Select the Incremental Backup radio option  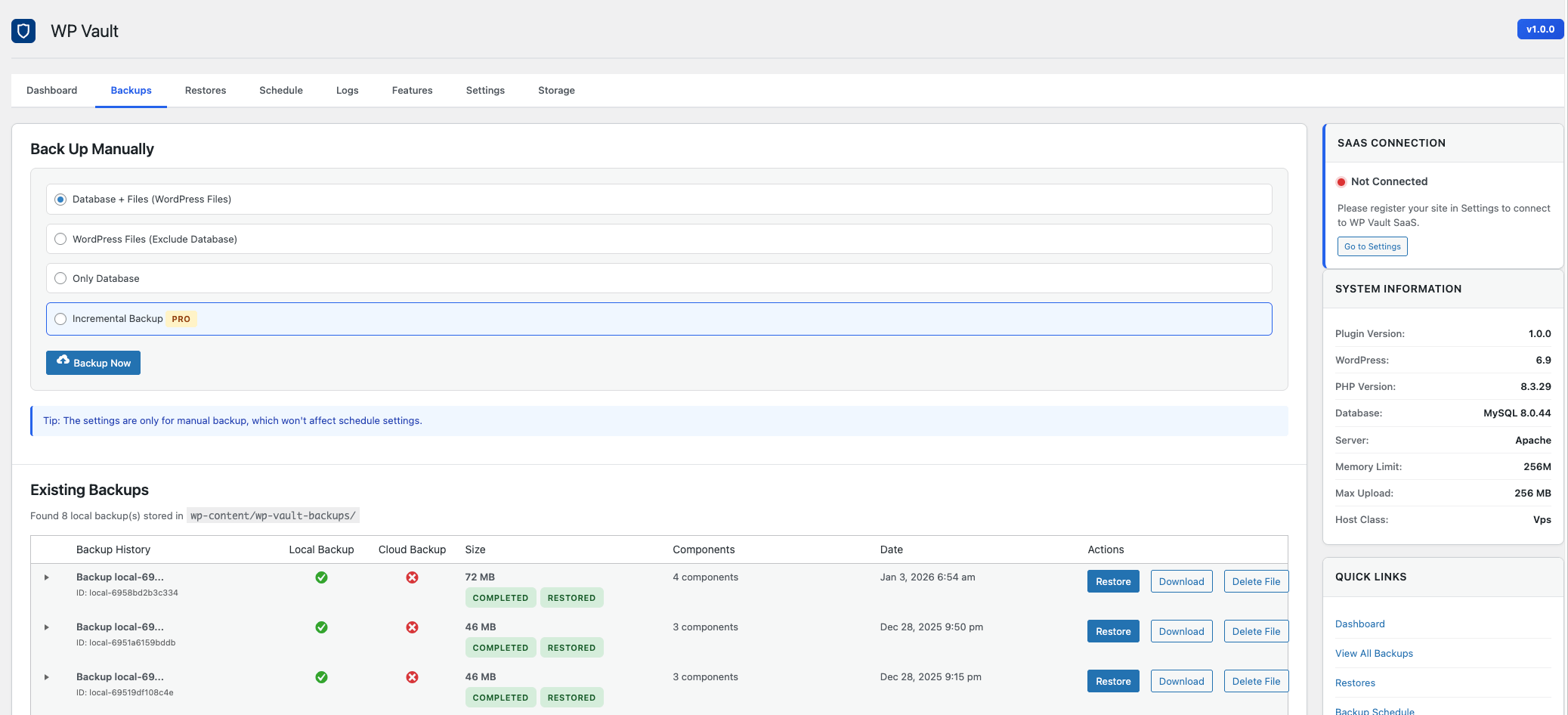(x=60, y=319)
